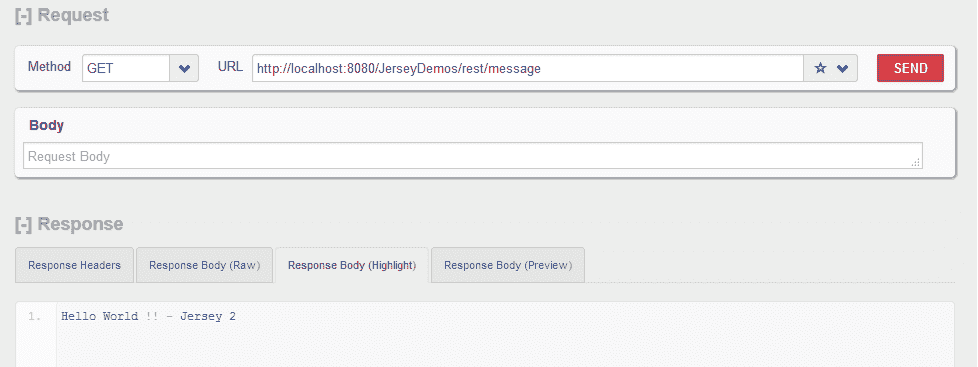Open the URL favorites dropdown chevron
The height and width of the screenshot is (367, 978).
(x=843, y=69)
